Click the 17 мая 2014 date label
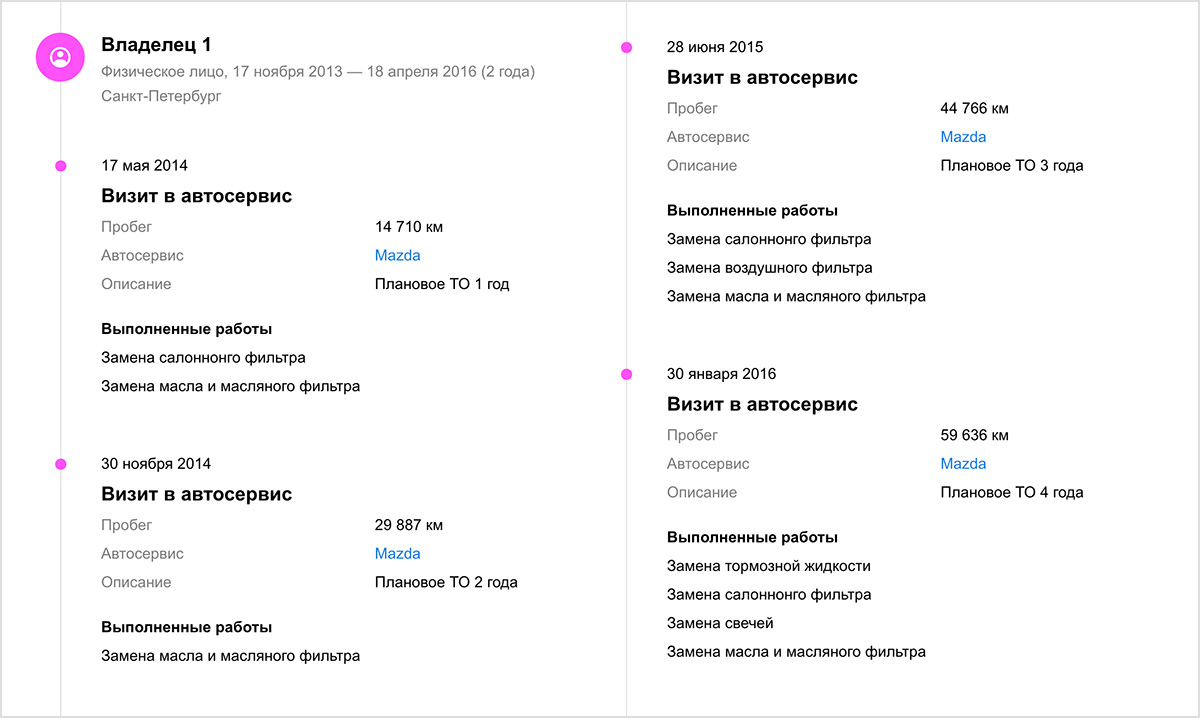The width and height of the screenshot is (1200, 718). tap(144, 166)
